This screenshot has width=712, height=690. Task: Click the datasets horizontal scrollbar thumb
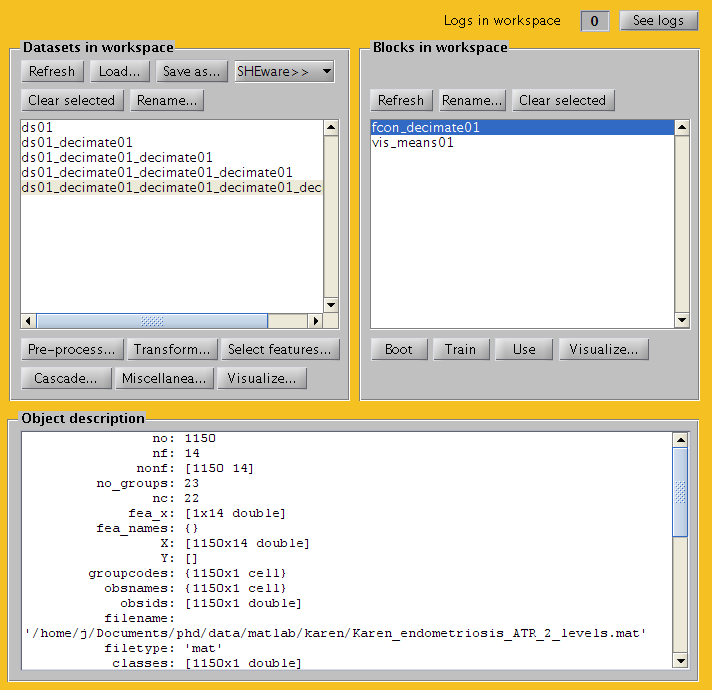tap(152, 321)
